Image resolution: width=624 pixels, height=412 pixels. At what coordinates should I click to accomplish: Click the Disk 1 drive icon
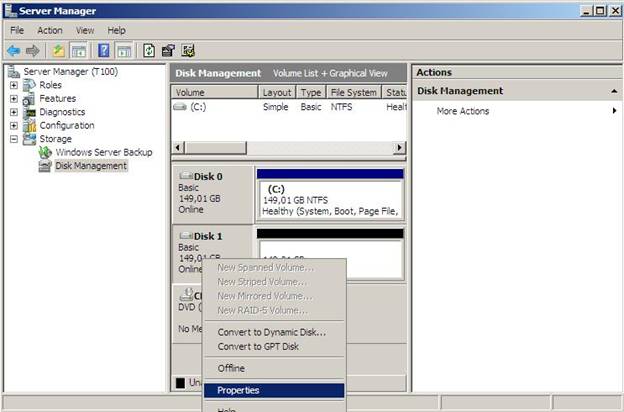(x=186, y=236)
